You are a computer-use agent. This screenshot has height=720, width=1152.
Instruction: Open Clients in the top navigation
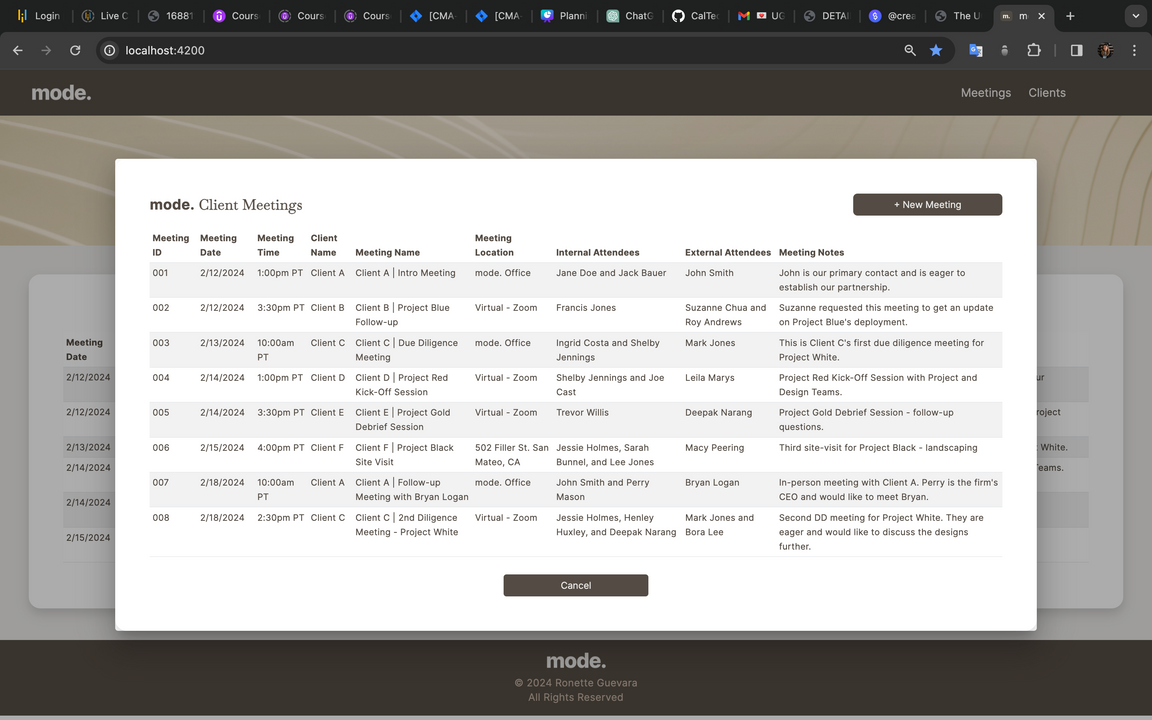point(1047,93)
